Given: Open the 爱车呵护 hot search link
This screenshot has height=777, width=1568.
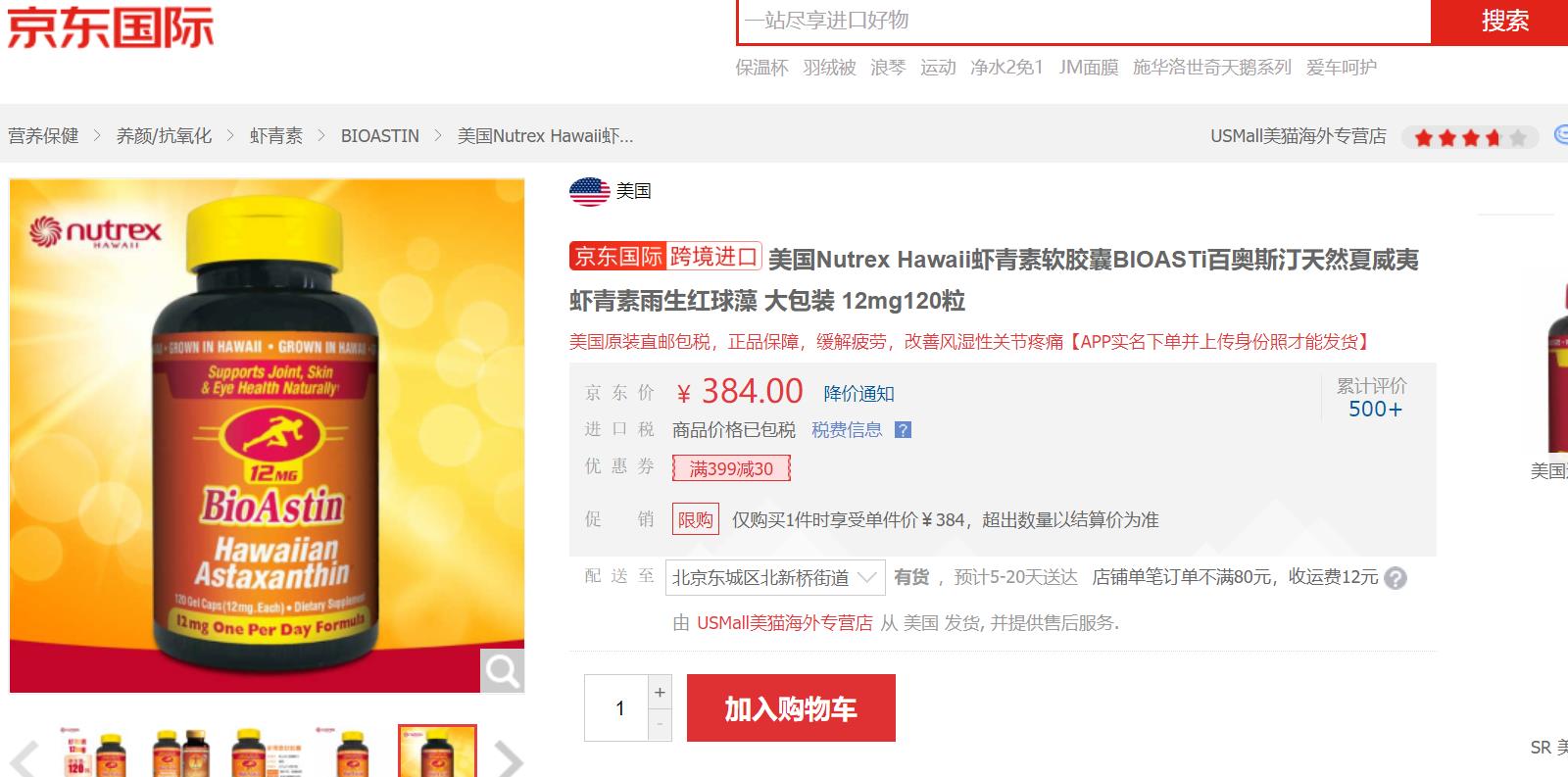Looking at the screenshot, I should (1342, 68).
